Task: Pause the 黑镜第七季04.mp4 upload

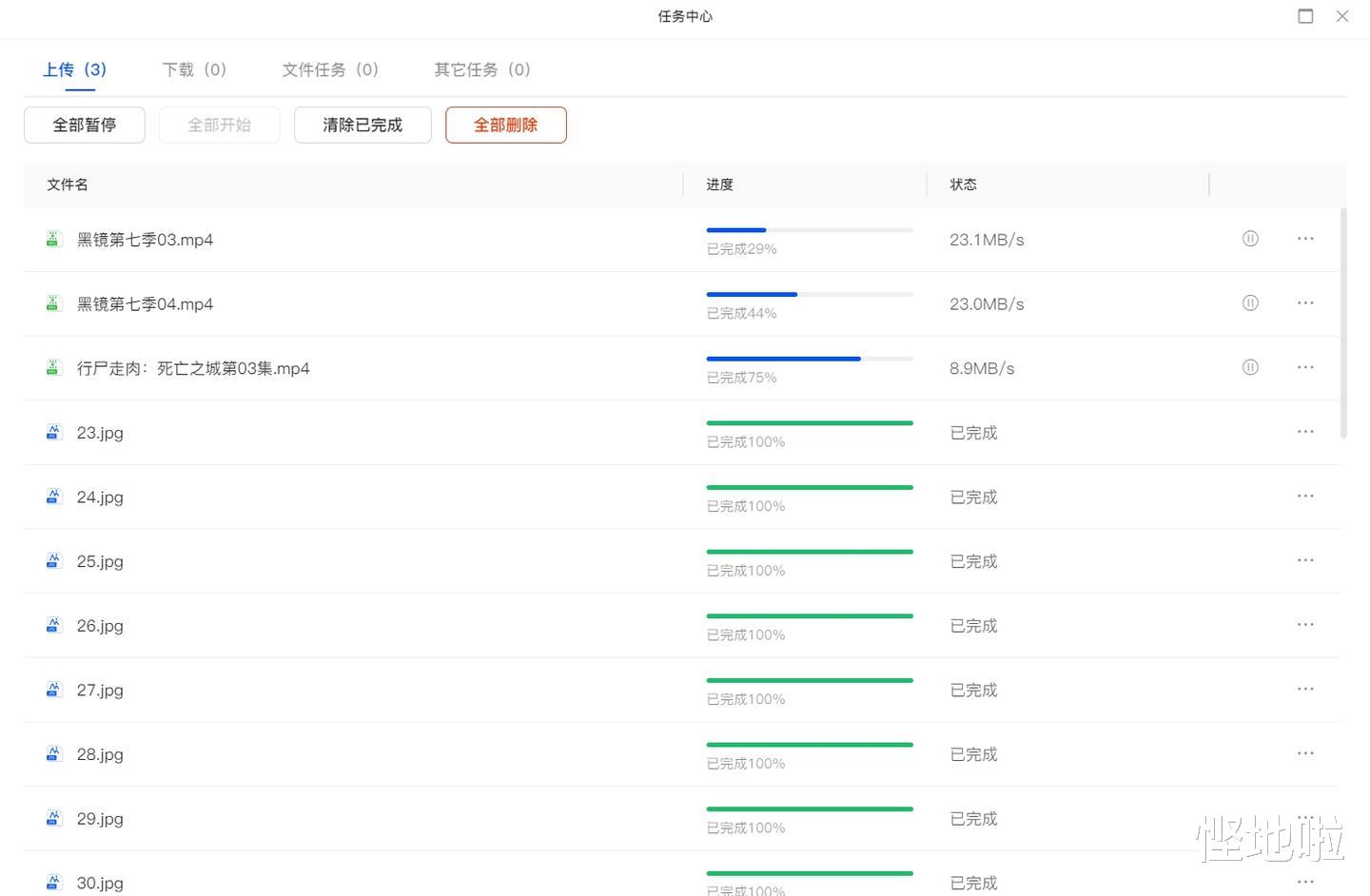Action: (1250, 303)
